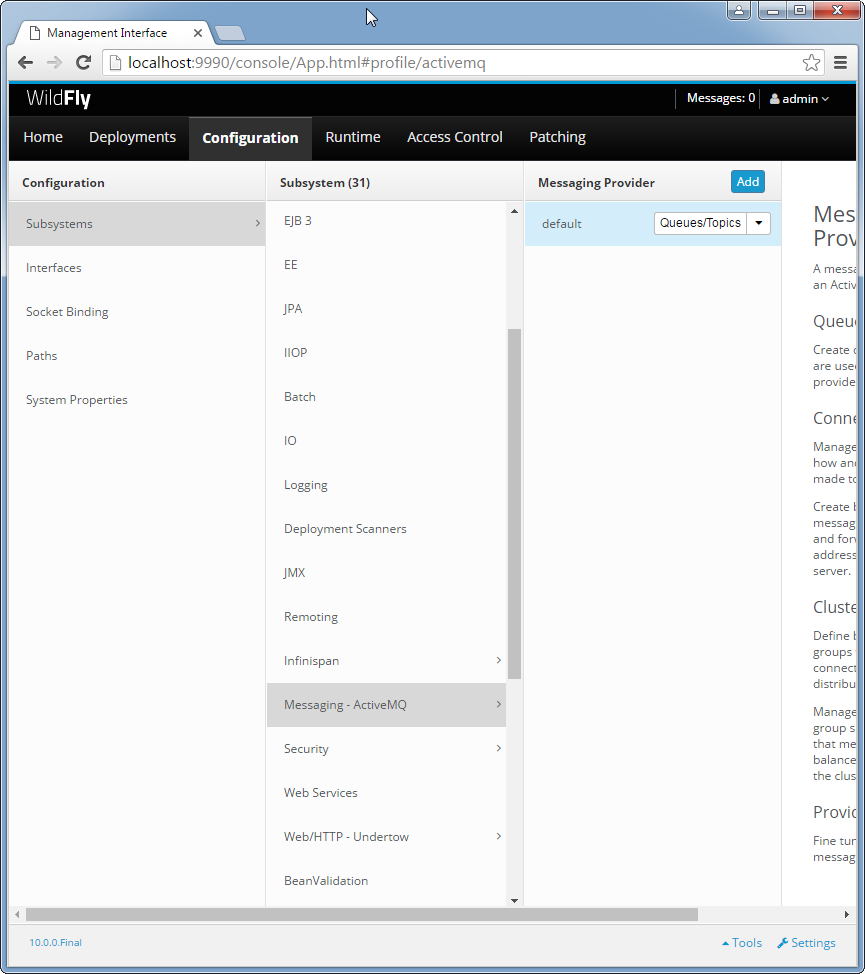The height and width of the screenshot is (974, 865).
Task: Click the browser forward arrow
Action: point(54,63)
